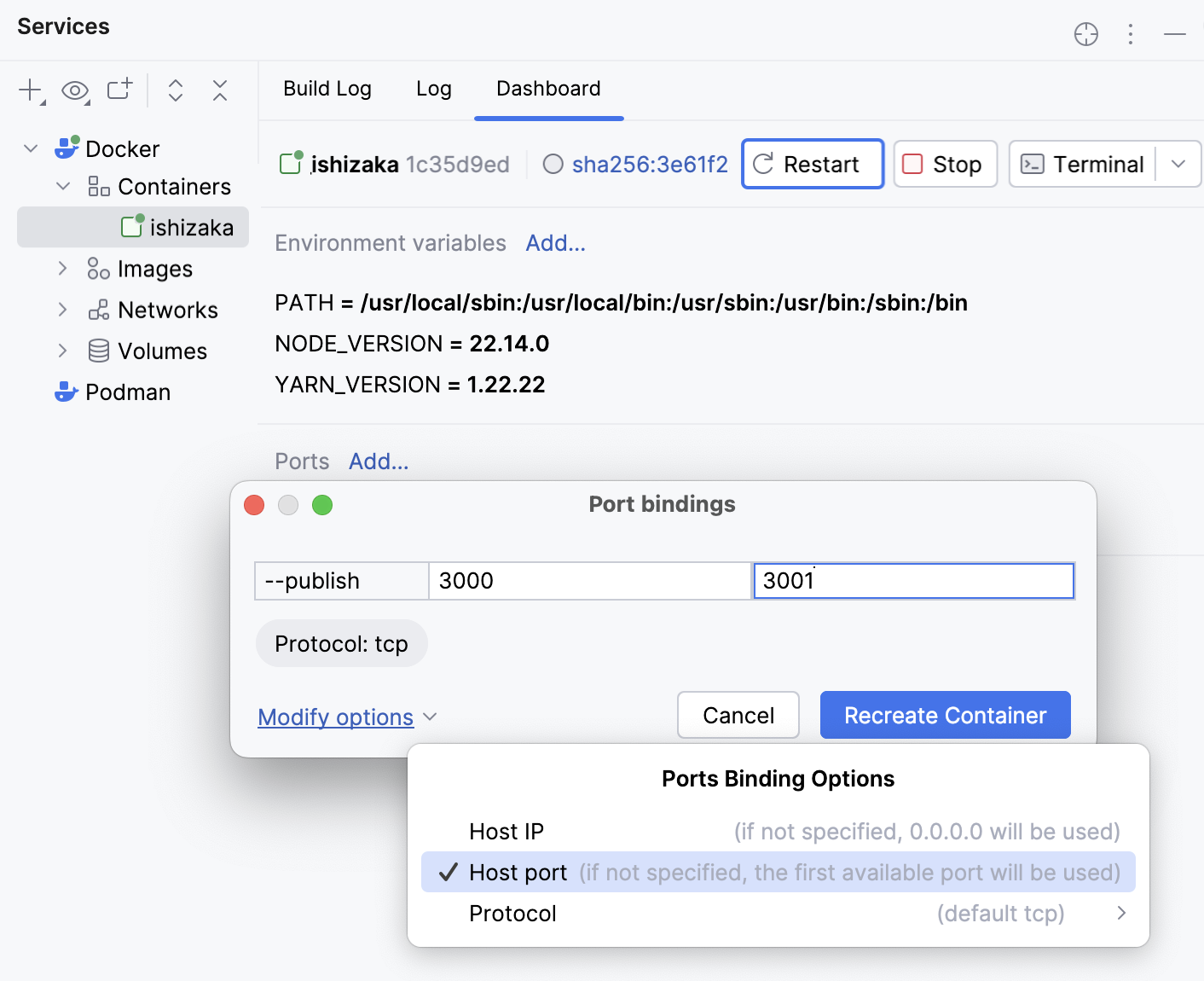Open the three-dot options menu
This screenshot has height=981, width=1204.
(x=1131, y=34)
